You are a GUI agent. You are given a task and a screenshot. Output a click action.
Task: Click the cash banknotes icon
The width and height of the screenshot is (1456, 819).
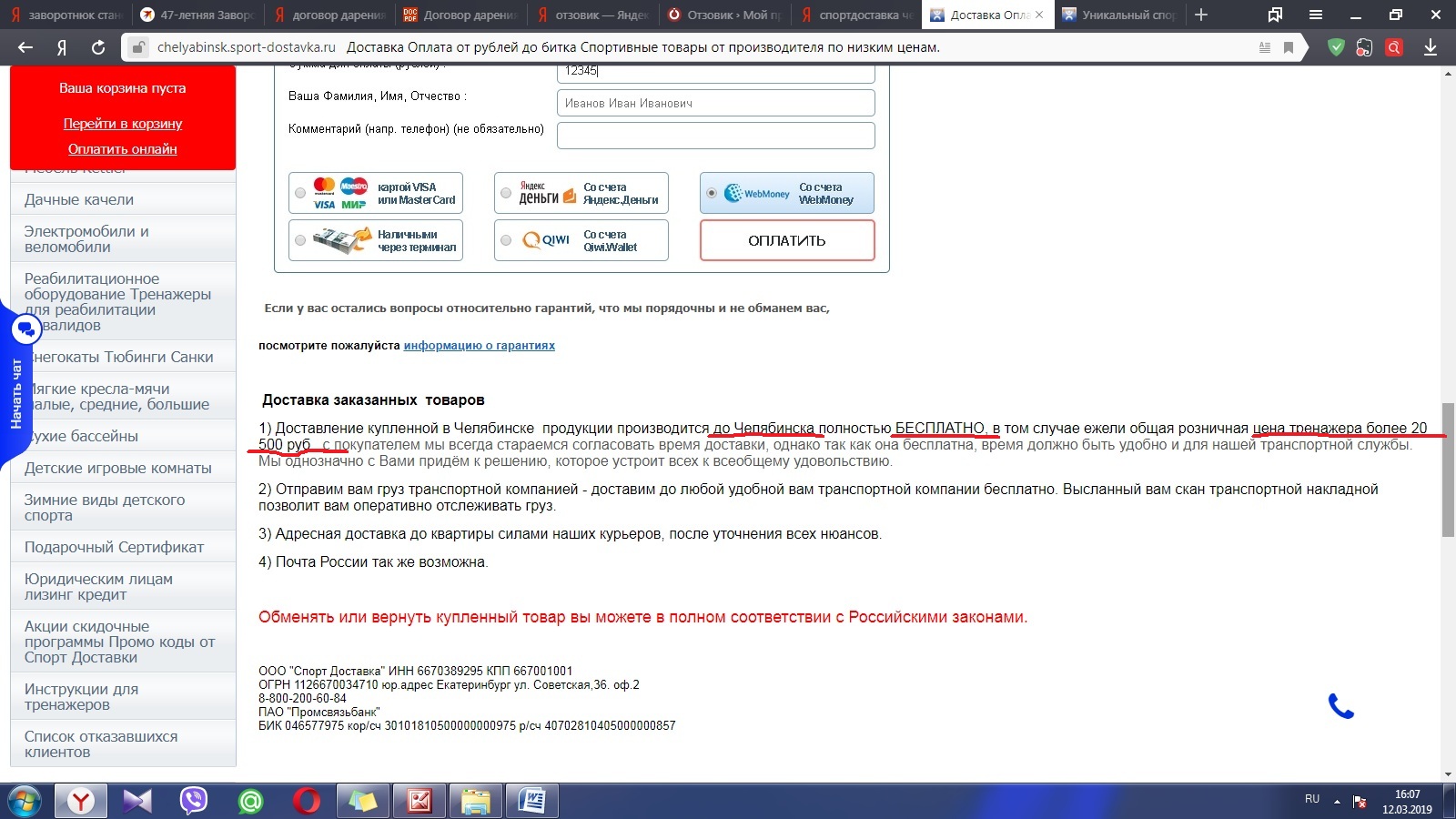(341, 240)
